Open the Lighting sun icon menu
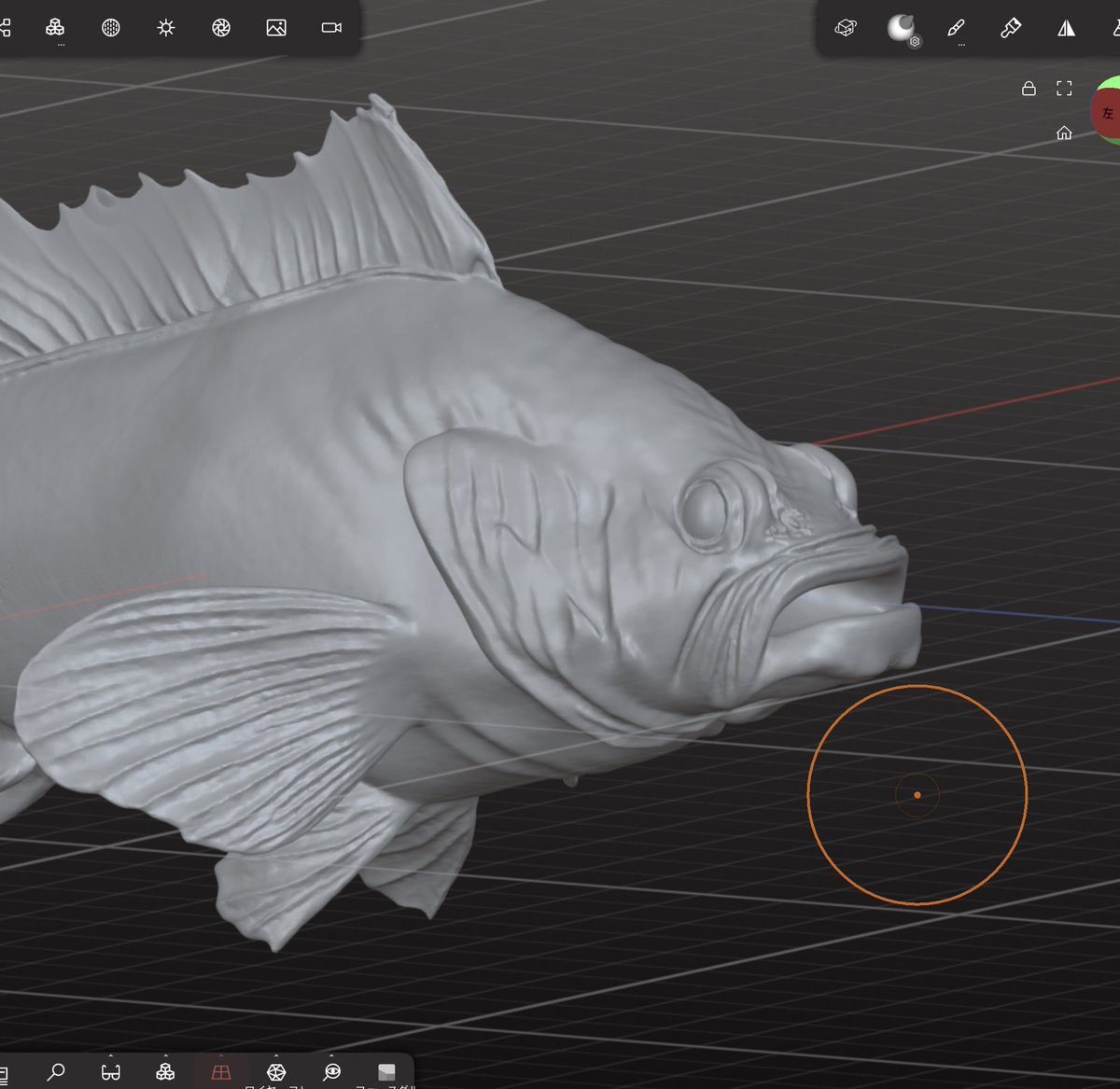This screenshot has width=1120, height=1089. [x=166, y=28]
